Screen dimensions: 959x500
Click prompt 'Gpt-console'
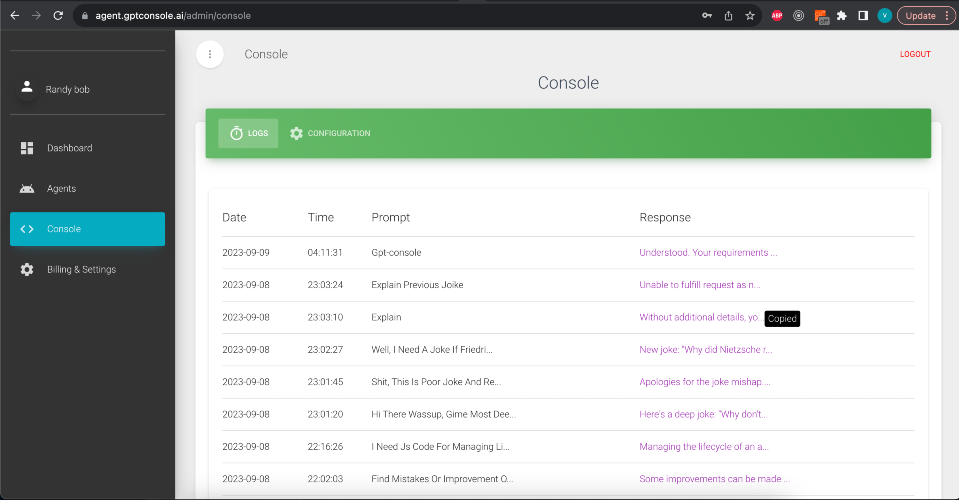click(x=396, y=252)
